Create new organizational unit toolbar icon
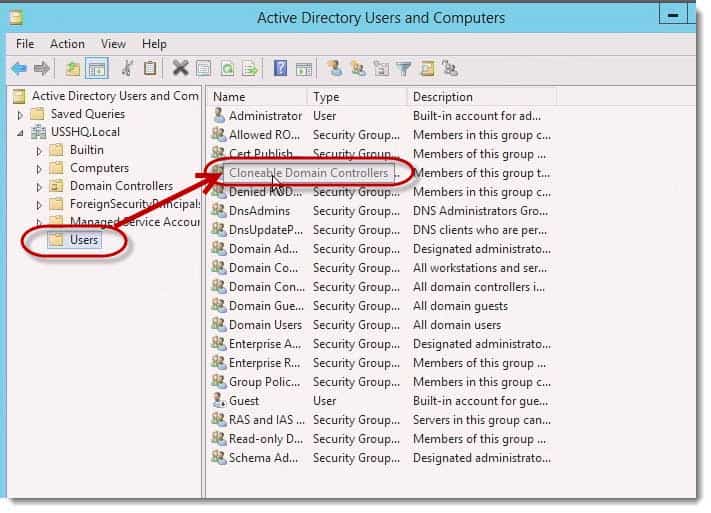 point(381,69)
